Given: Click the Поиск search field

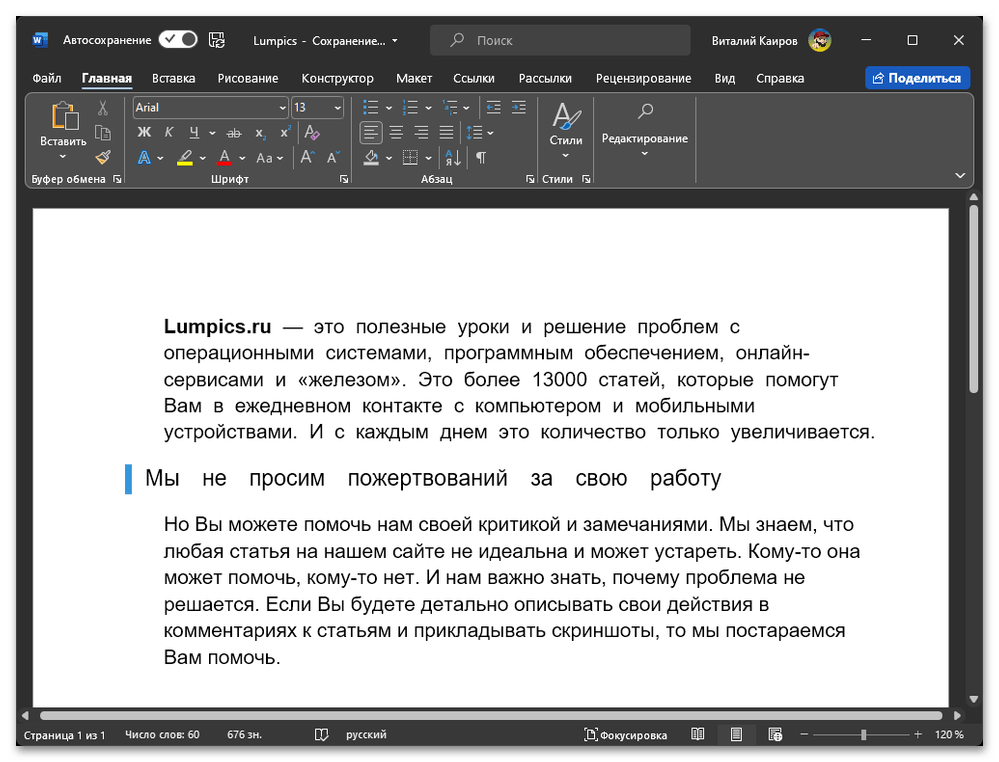Looking at the screenshot, I should pos(560,40).
